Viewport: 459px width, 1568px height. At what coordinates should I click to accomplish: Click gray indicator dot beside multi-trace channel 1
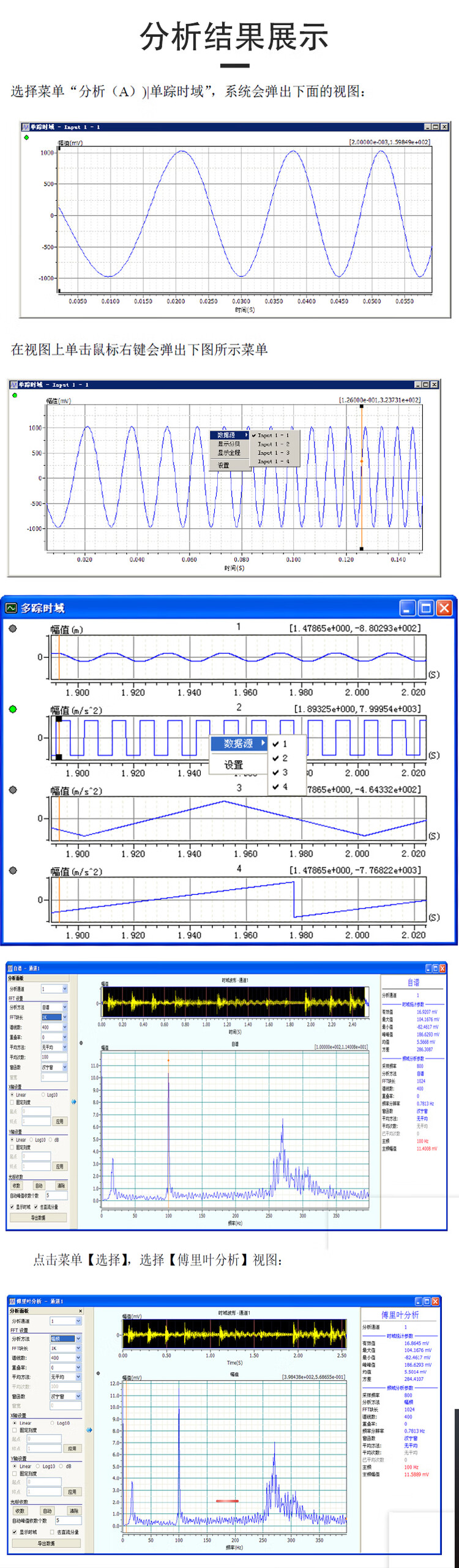13,629
